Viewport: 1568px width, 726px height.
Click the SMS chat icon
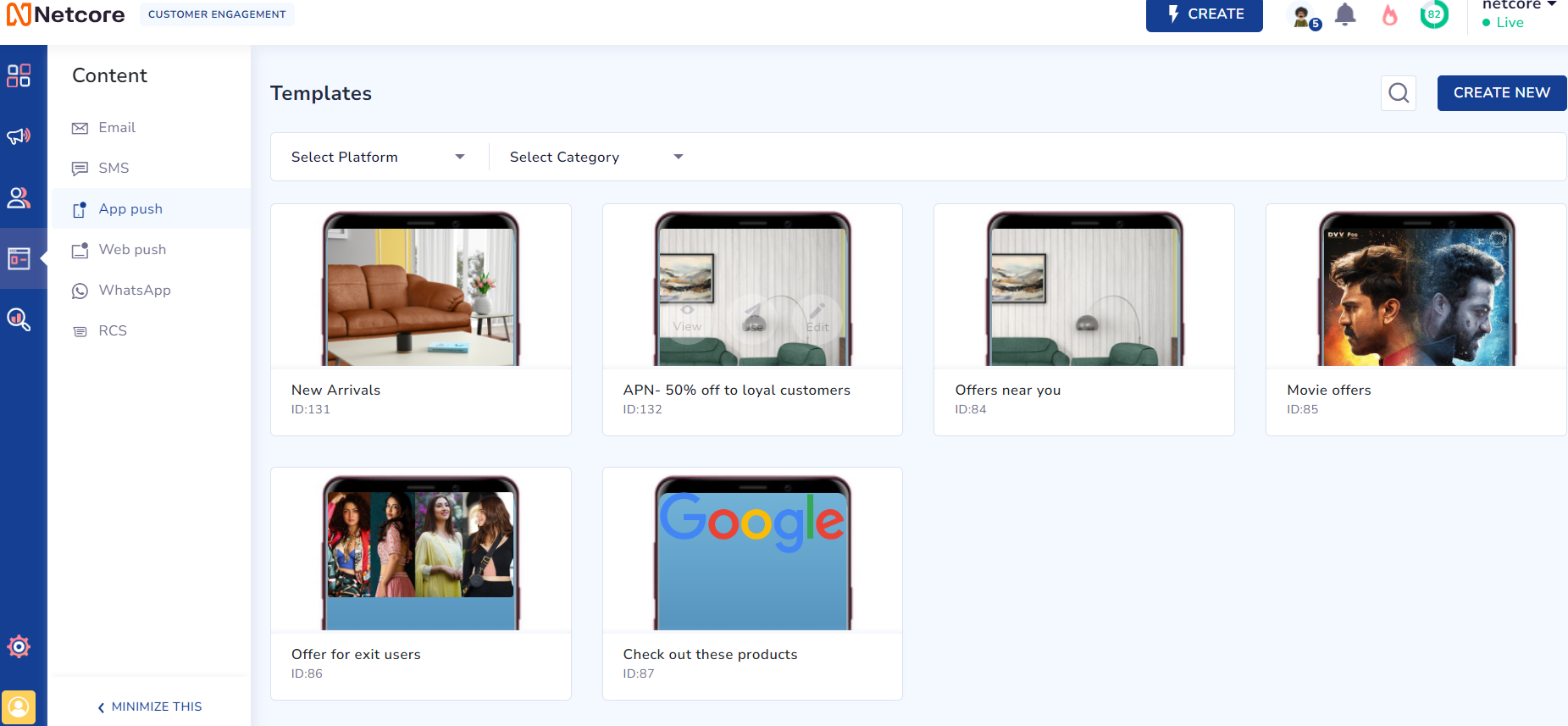(80, 169)
